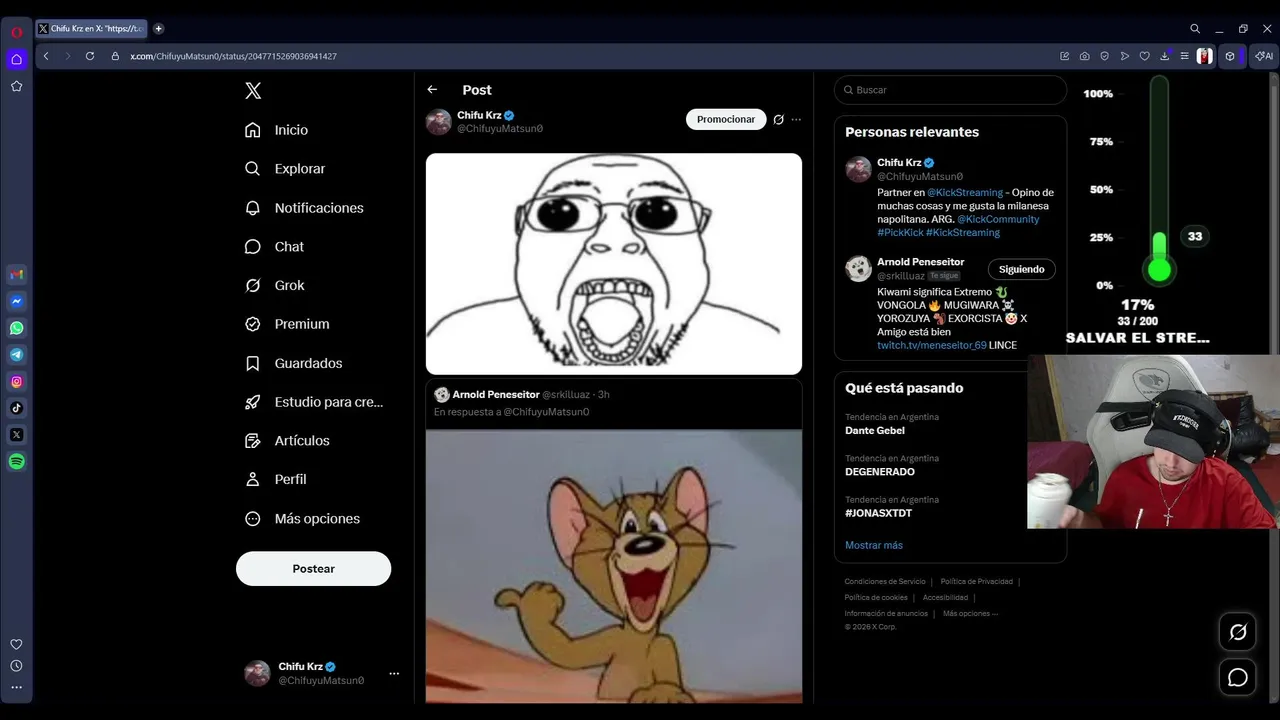
Task: Click the Grok icon beside Promocionar
Action: tap(778, 120)
